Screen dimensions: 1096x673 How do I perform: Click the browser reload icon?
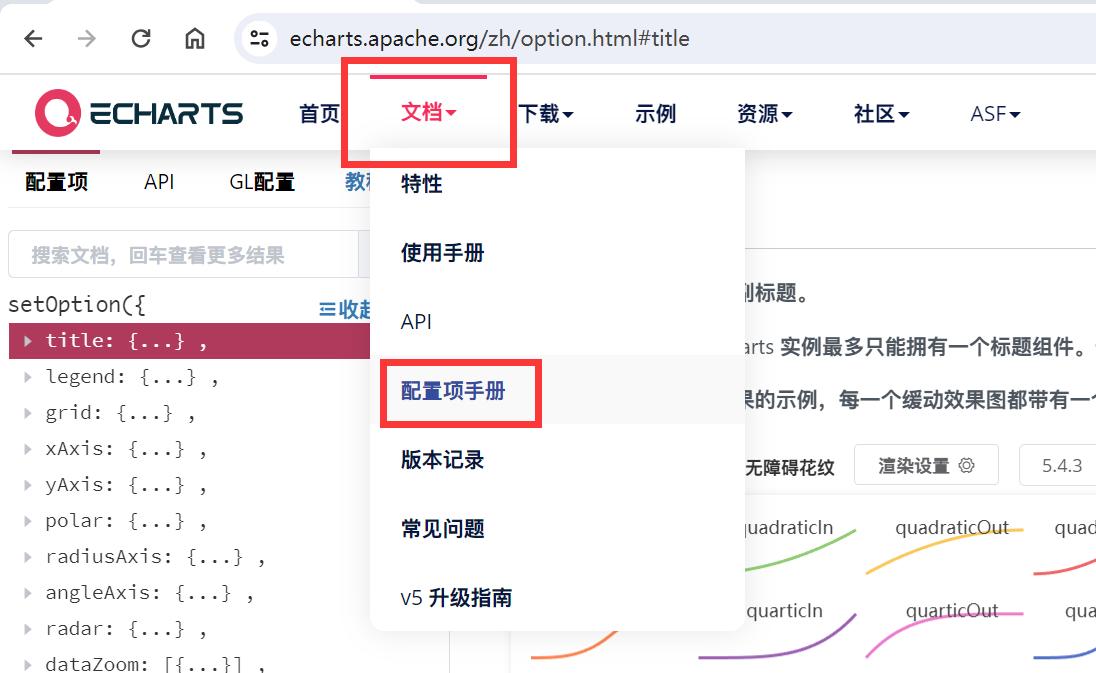[x=141, y=38]
